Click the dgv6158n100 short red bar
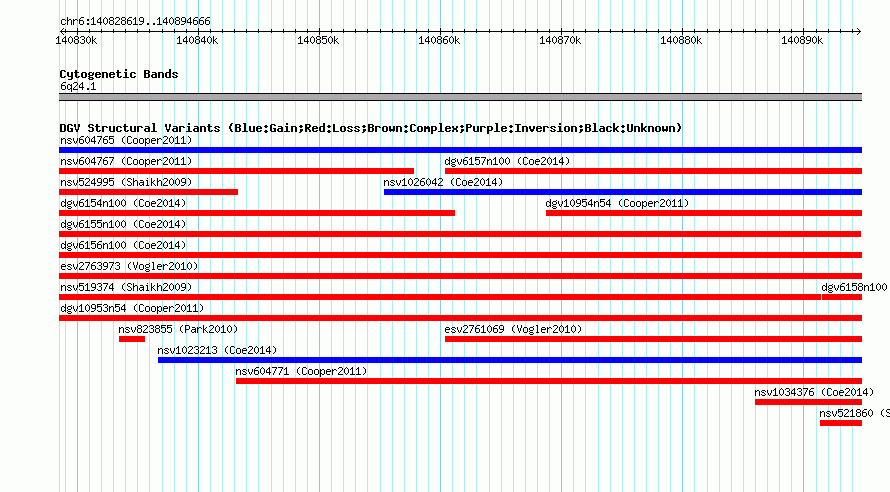 [842, 297]
